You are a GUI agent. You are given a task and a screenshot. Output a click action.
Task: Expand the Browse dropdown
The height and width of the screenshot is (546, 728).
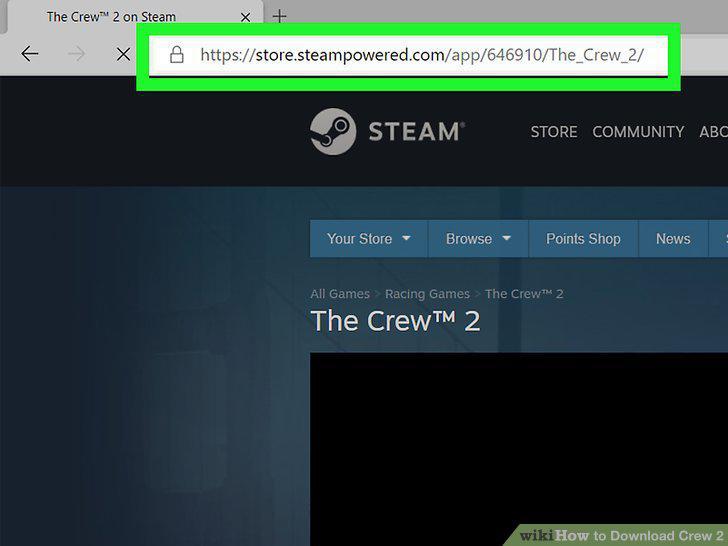[478, 239]
